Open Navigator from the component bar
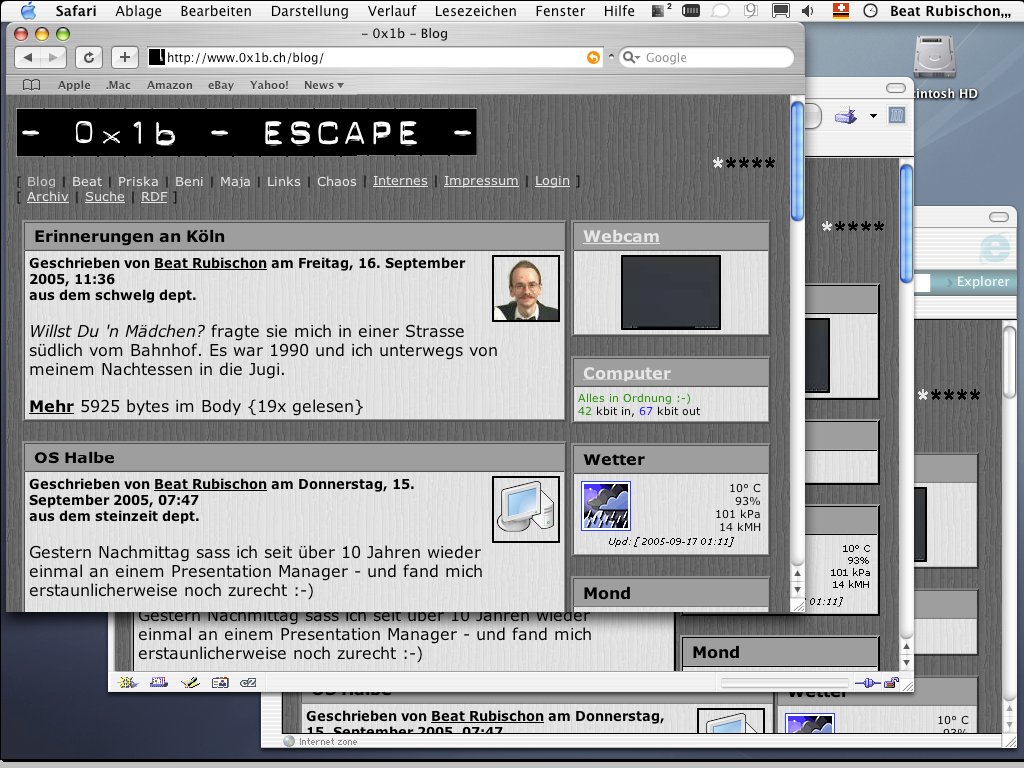Viewport: 1024px width, 768px height. point(127,682)
